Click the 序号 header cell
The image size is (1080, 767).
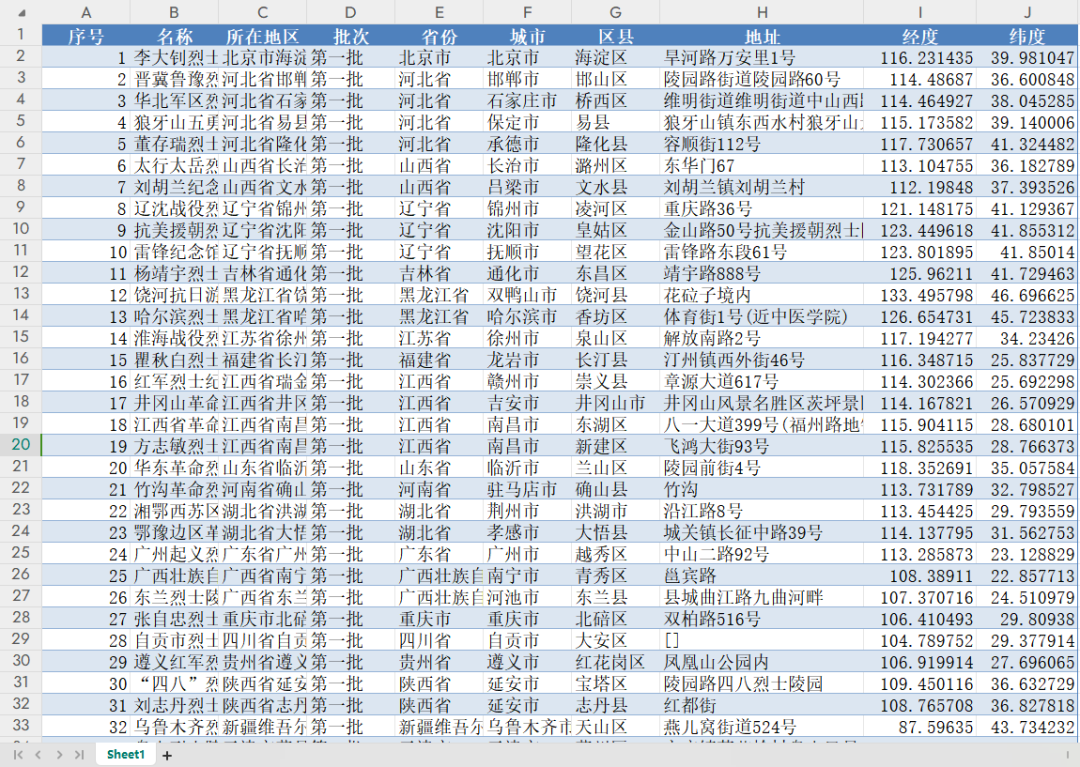click(x=86, y=36)
